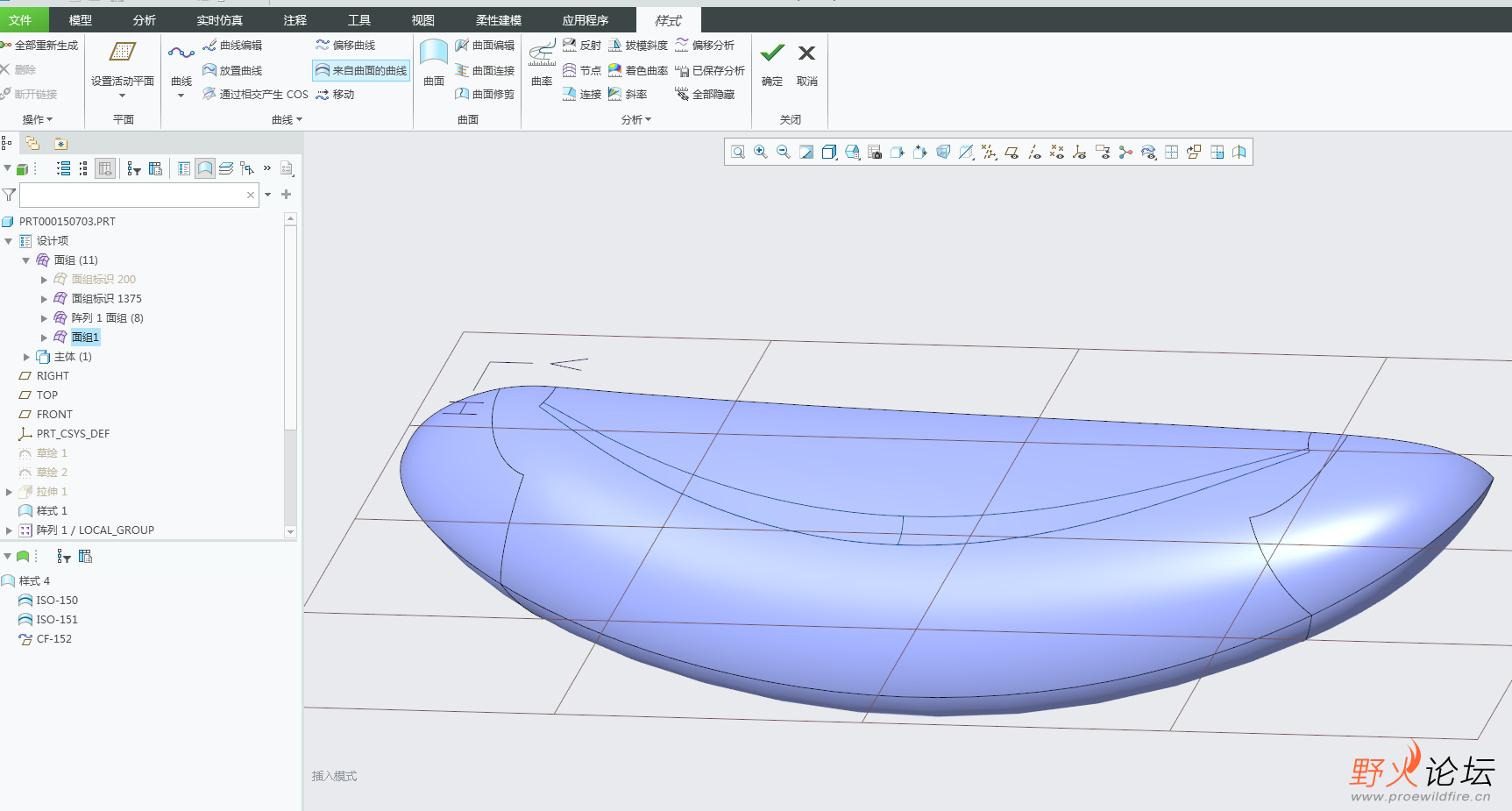Click the Zoom Out magnifier icon

[x=784, y=153]
